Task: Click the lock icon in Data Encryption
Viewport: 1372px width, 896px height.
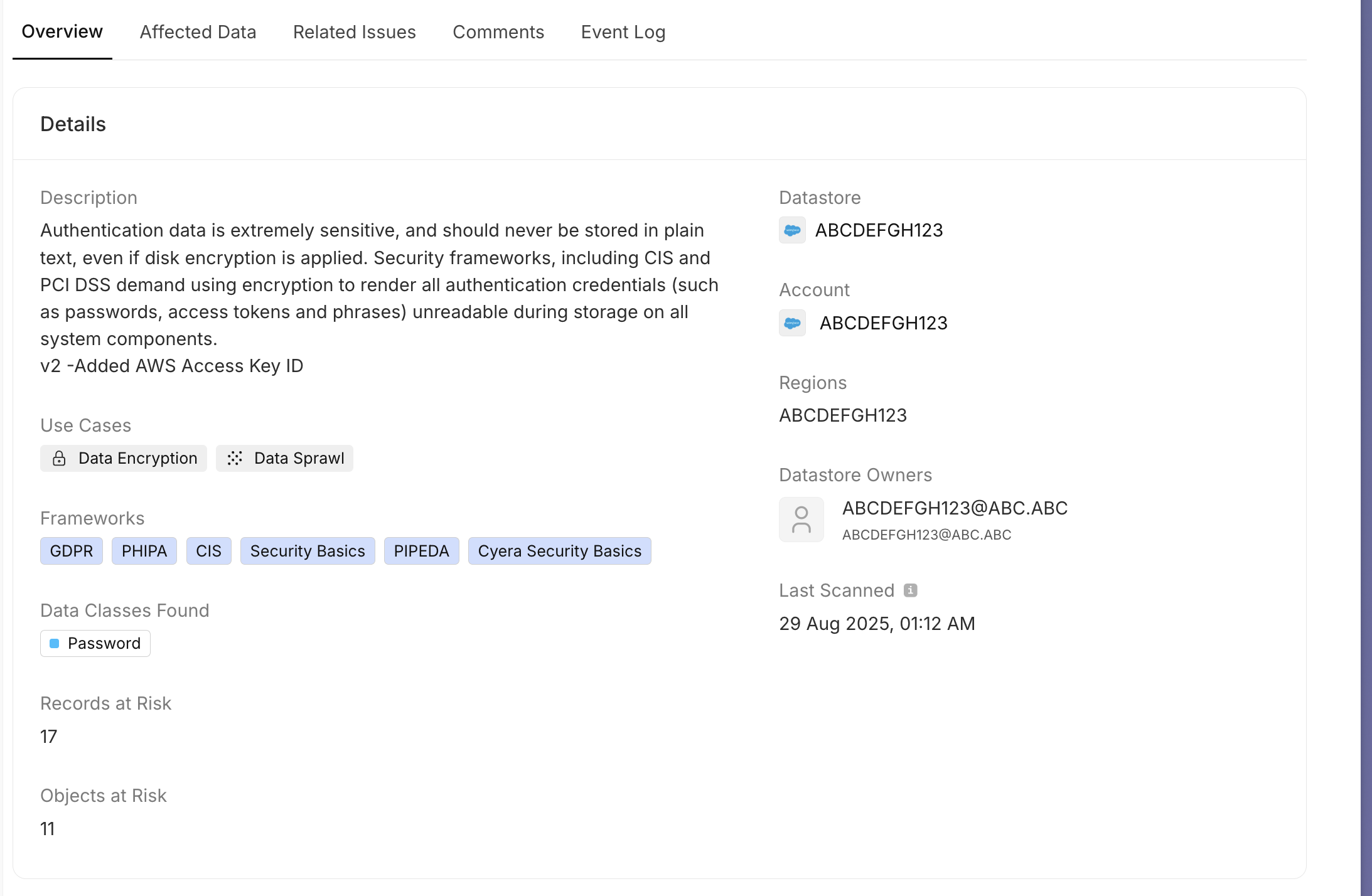Action: (x=59, y=459)
